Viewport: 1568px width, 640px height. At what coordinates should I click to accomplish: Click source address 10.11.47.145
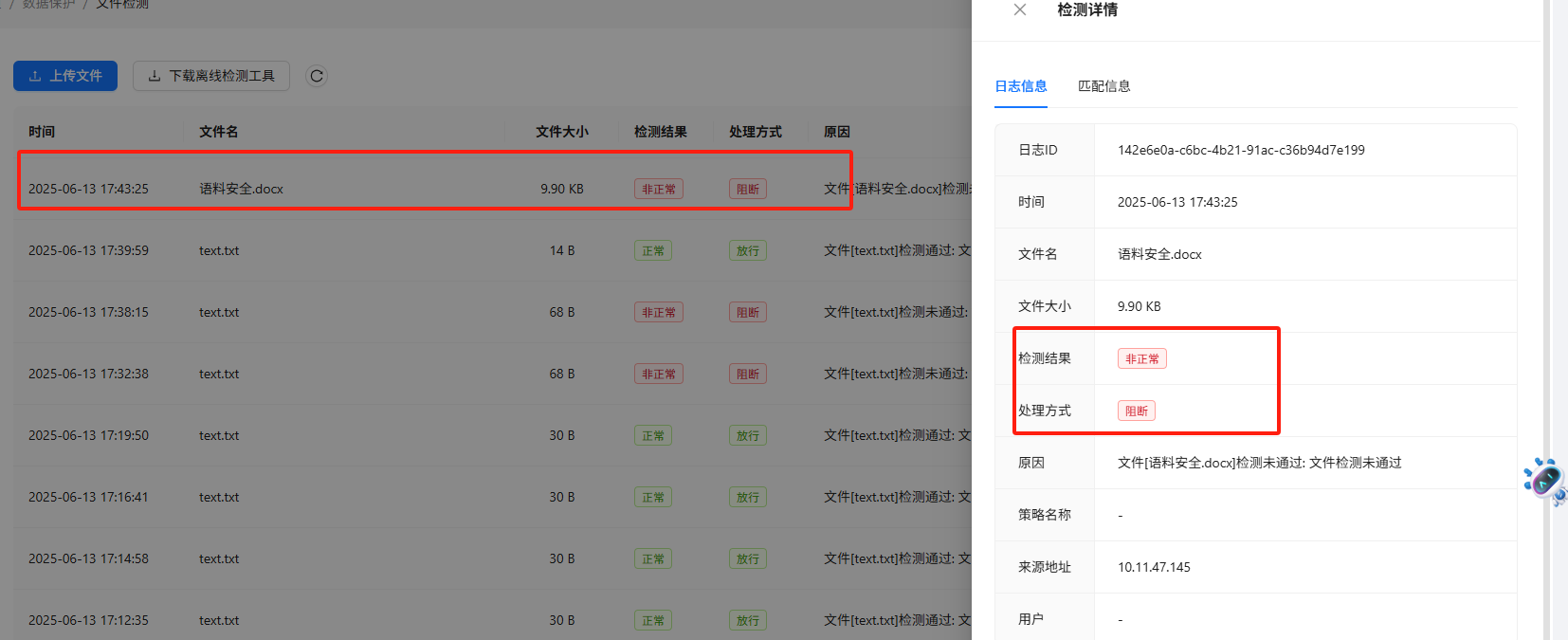[x=1154, y=567]
